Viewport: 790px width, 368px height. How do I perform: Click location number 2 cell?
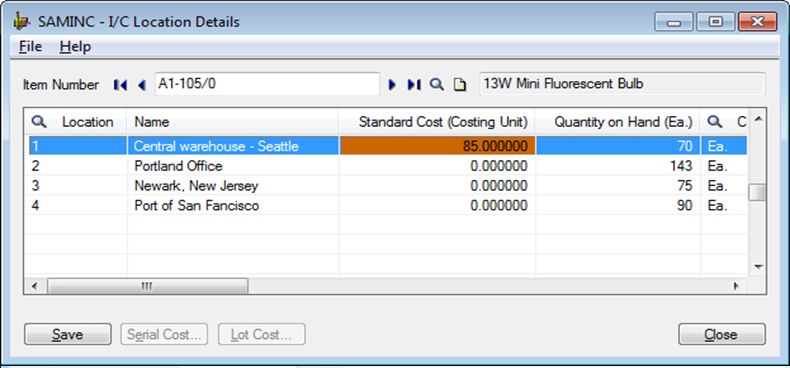[77, 166]
